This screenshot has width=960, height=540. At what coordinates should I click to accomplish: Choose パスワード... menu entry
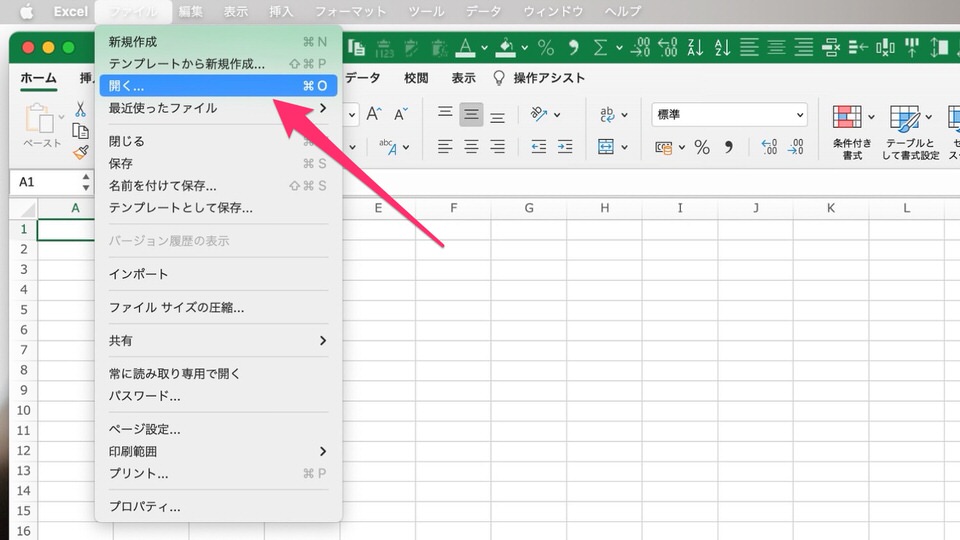click(218, 396)
